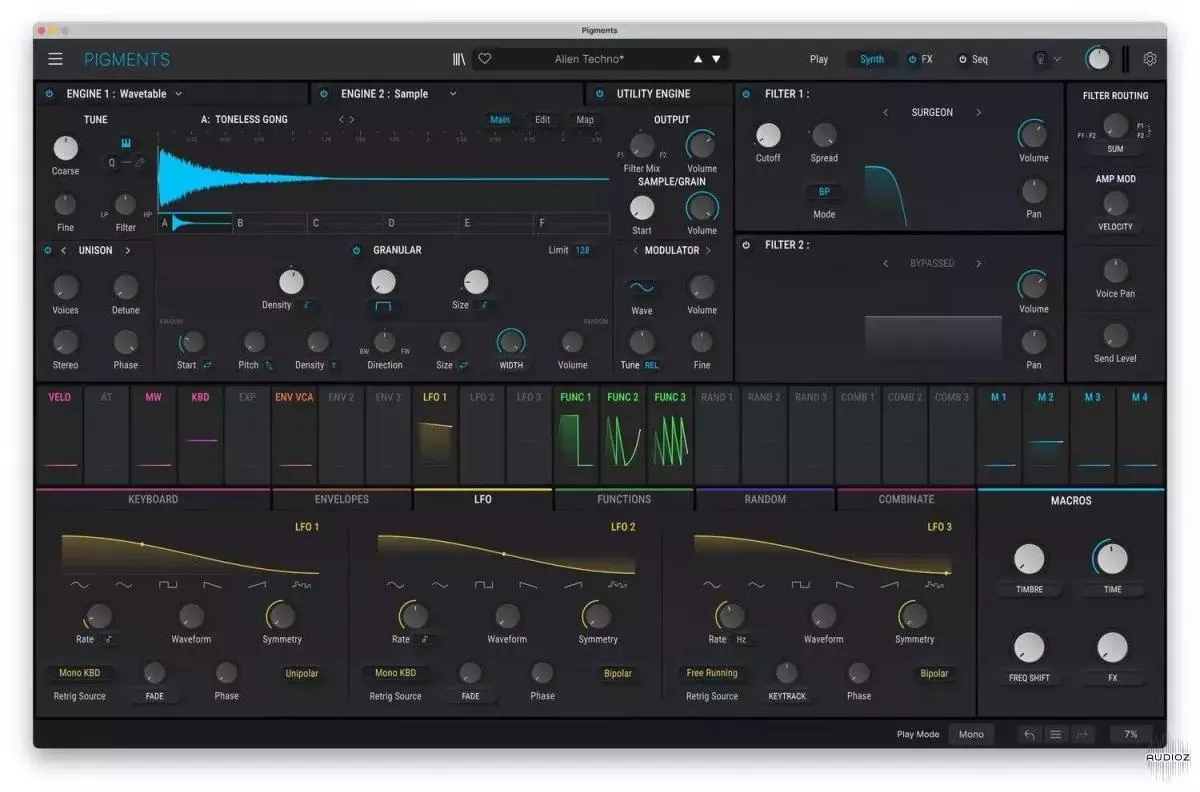Select the square waveform shape for LFO 2
This screenshot has width=1200, height=792.
coord(484,585)
